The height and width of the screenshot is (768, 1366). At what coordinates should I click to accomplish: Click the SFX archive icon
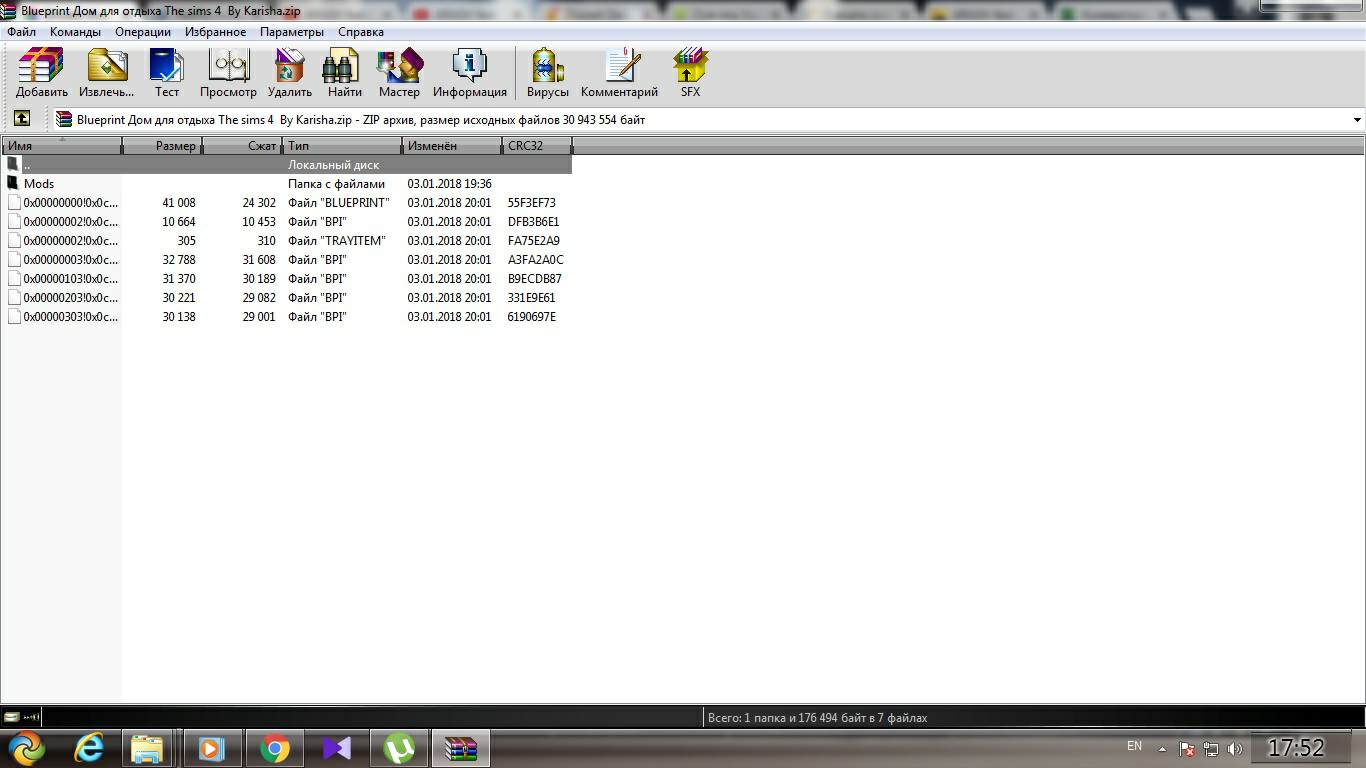(690, 72)
